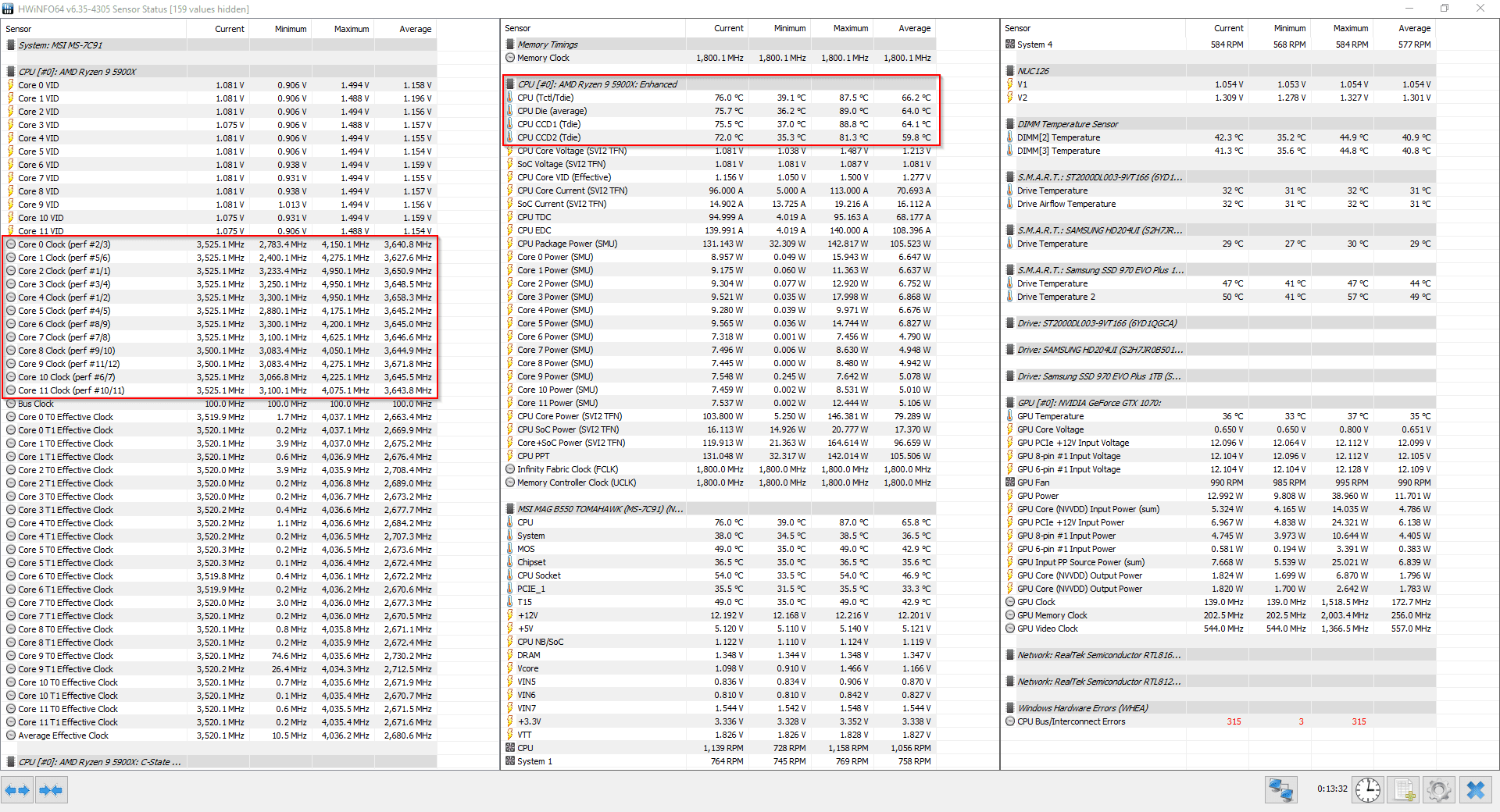The image size is (1500, 812).
Task: Collapse the CPU [#0]: AMD Ryzen 9 5900X group
Action: point(11,72)
